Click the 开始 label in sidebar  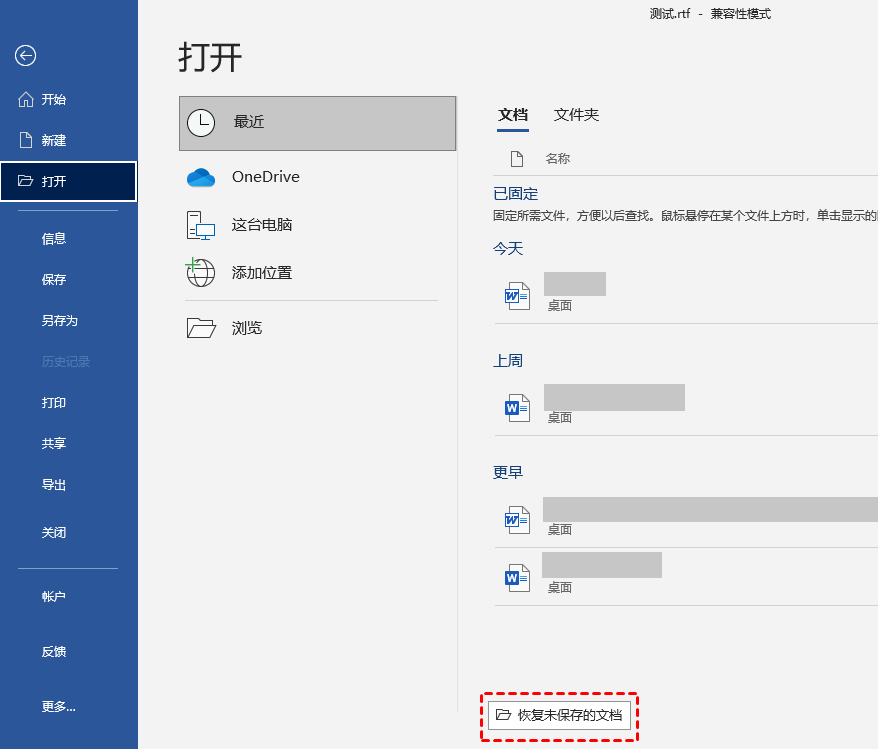click(x=54, y=100)
